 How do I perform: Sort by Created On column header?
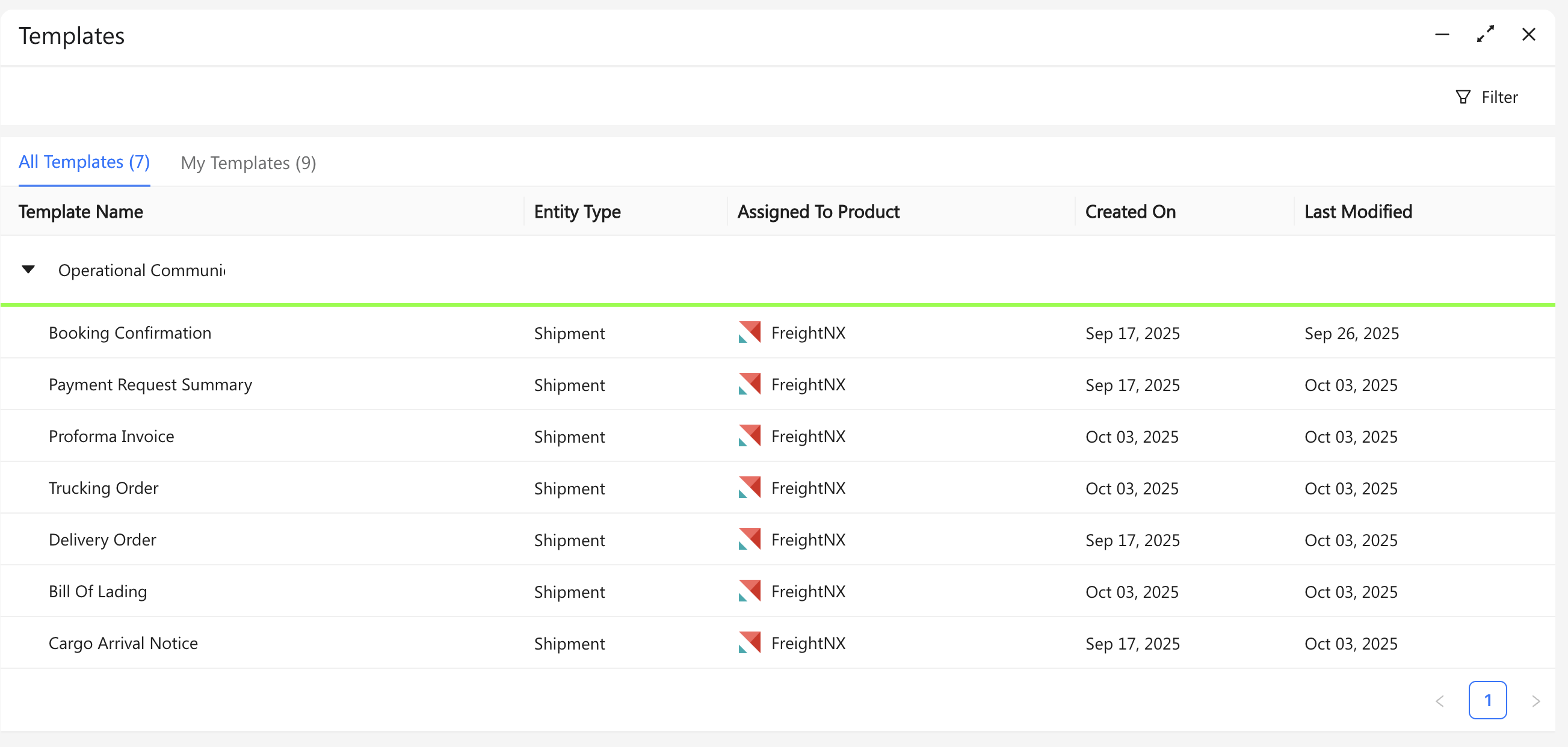click(1130, 212)
